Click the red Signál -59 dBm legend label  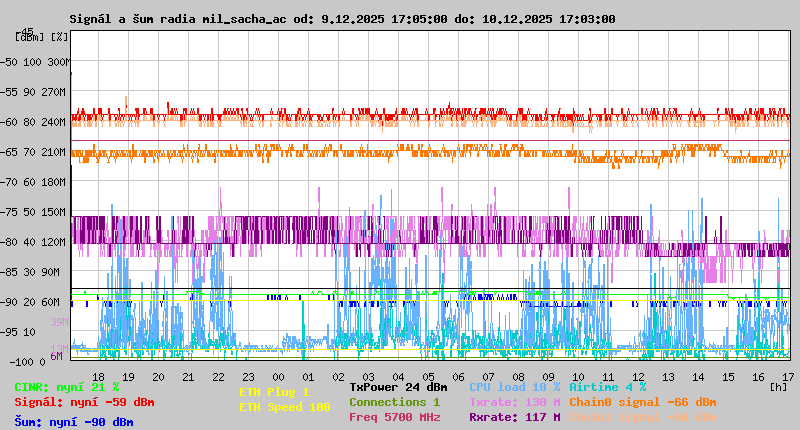point(84,402)
